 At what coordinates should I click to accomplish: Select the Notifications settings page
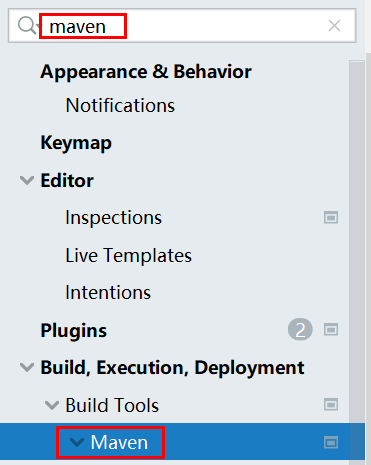pos(120,106)
